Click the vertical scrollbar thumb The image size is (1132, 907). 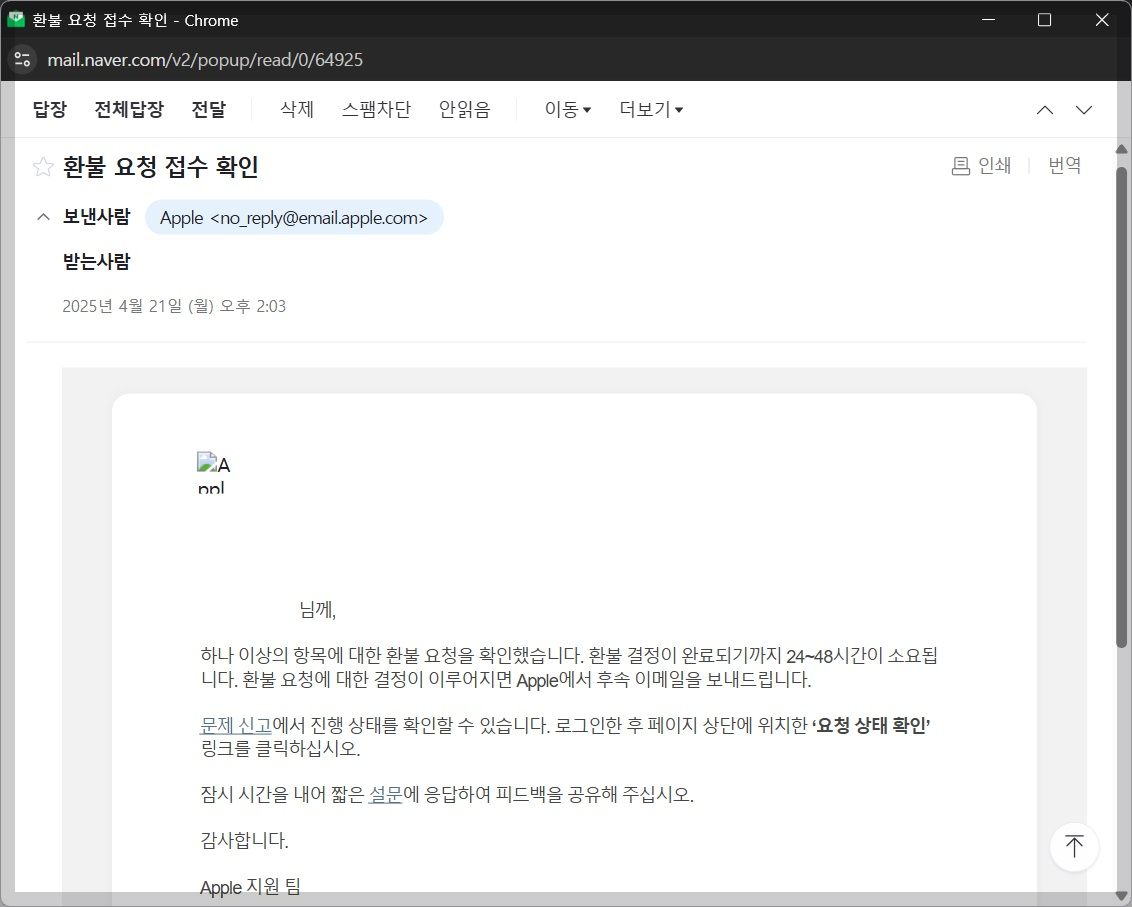coord(1121,408)
